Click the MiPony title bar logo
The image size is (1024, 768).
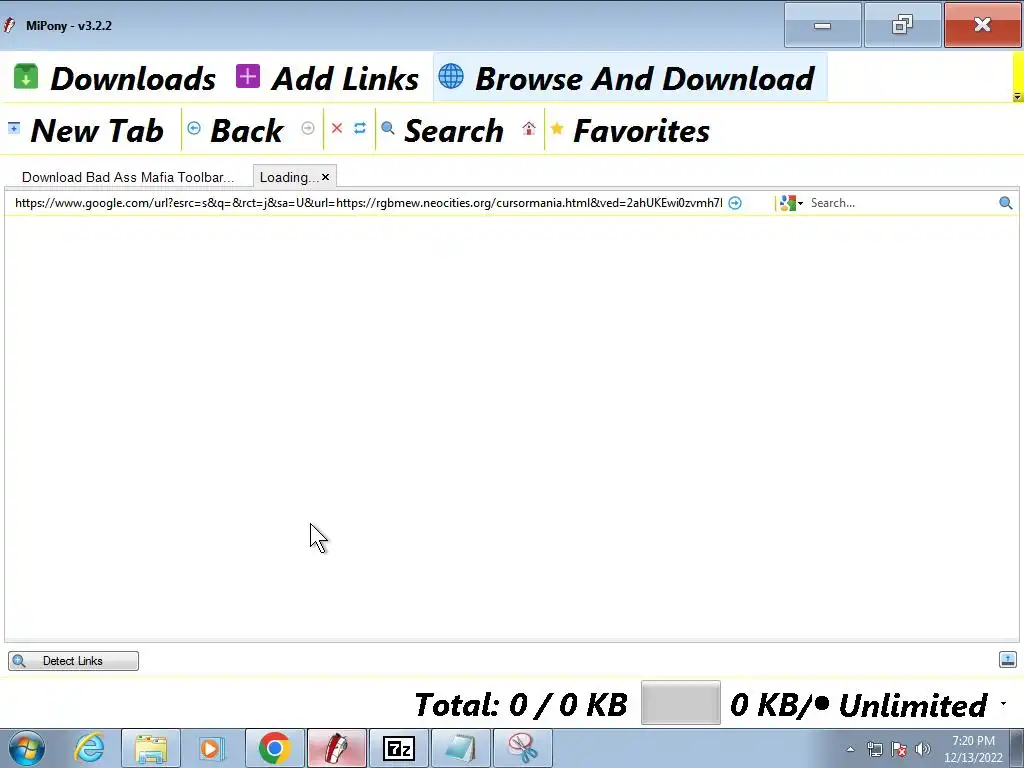(9, 25)
